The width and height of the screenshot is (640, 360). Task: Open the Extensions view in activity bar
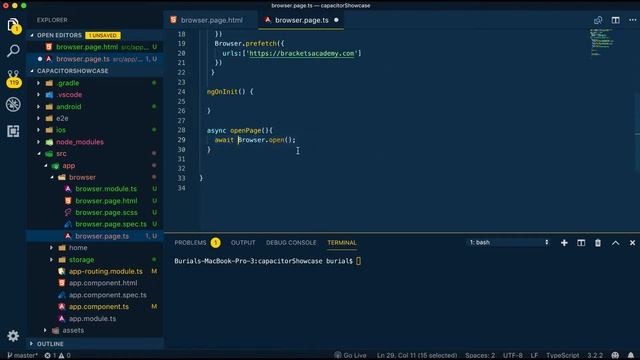click(x=13, y=131)
